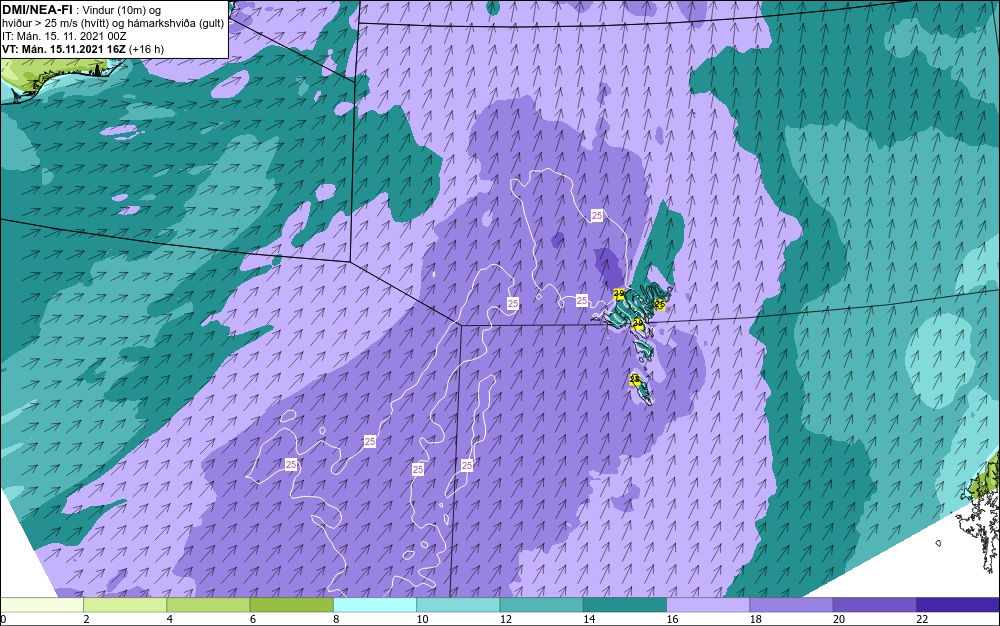
Task: Click the 'IT: Mán. 15. 11. 2021 00Z' line
Action: (64, 36)
